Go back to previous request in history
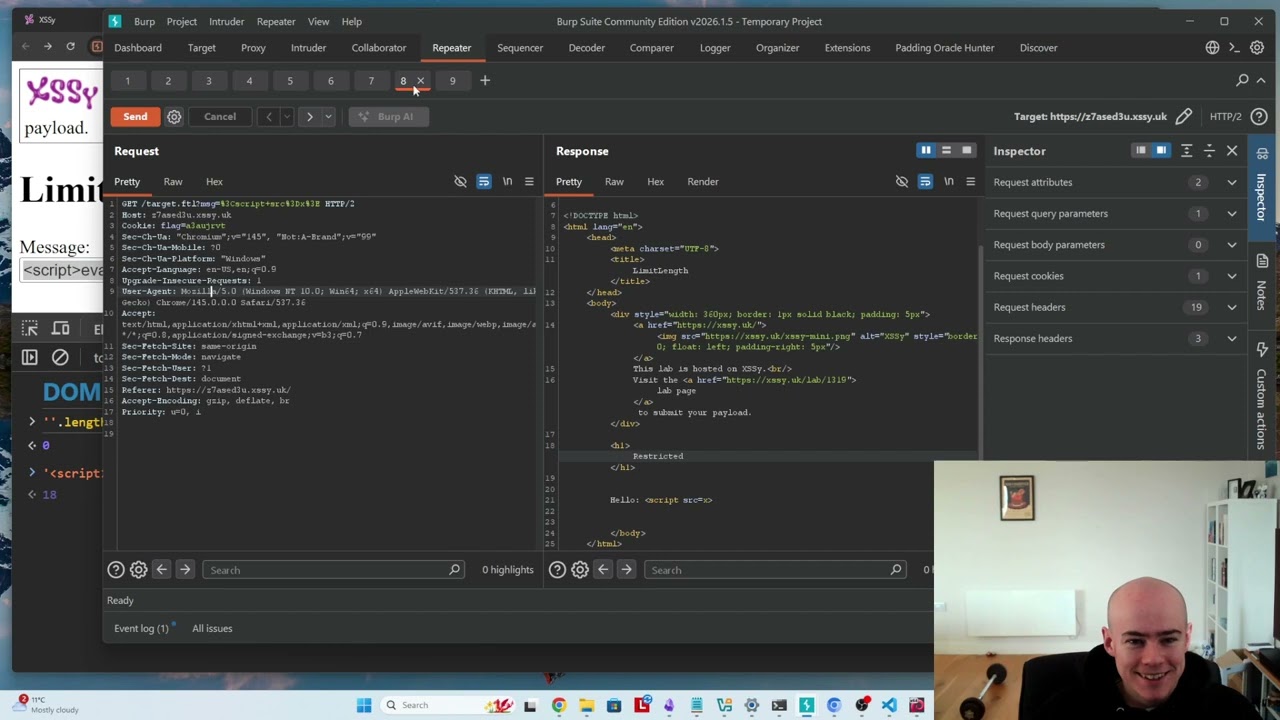 269,117
